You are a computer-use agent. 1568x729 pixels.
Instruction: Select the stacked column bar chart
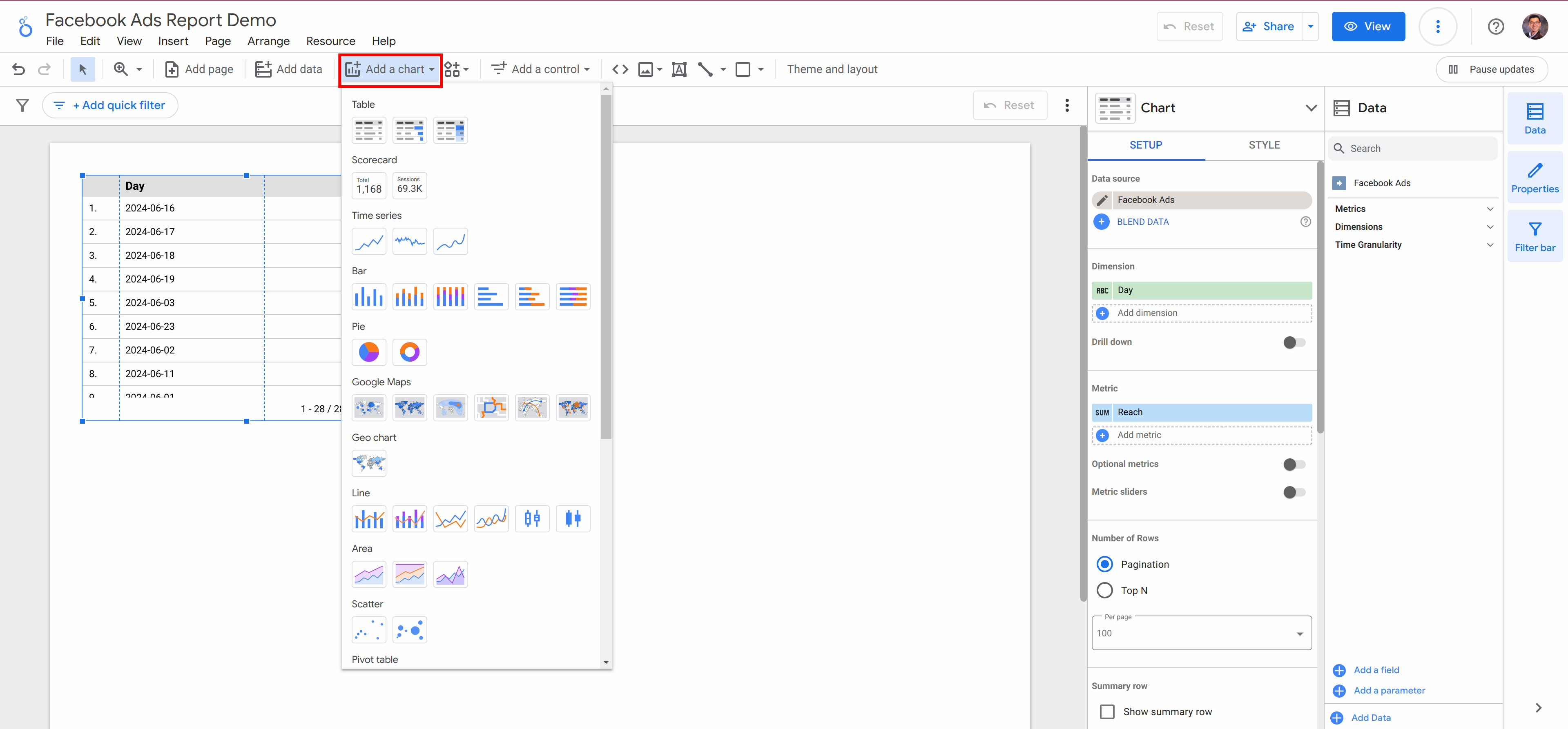410,296
